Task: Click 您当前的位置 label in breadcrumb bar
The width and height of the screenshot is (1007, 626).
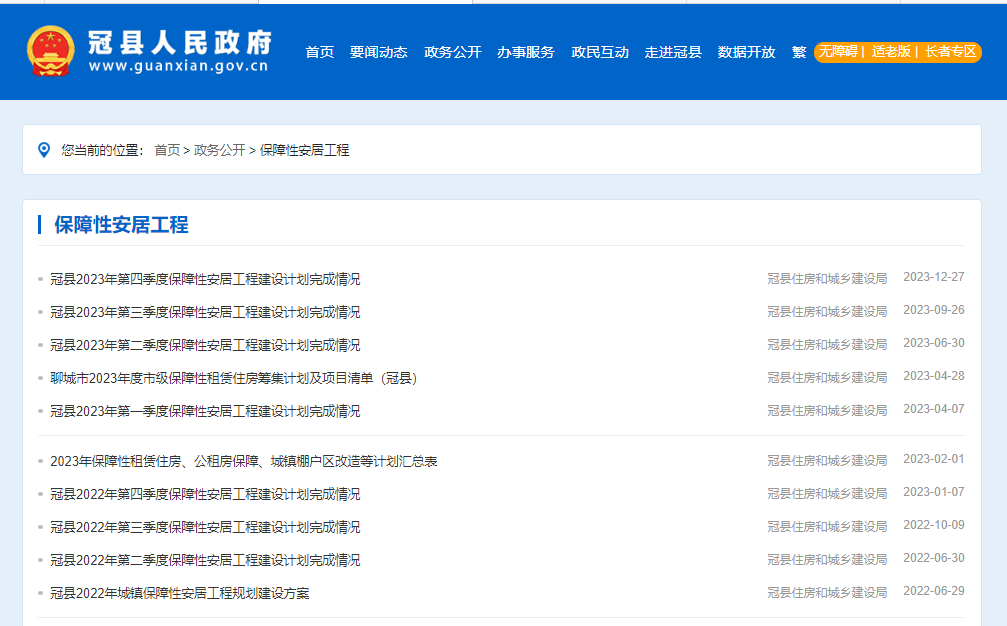Action: tap(102, 150)
